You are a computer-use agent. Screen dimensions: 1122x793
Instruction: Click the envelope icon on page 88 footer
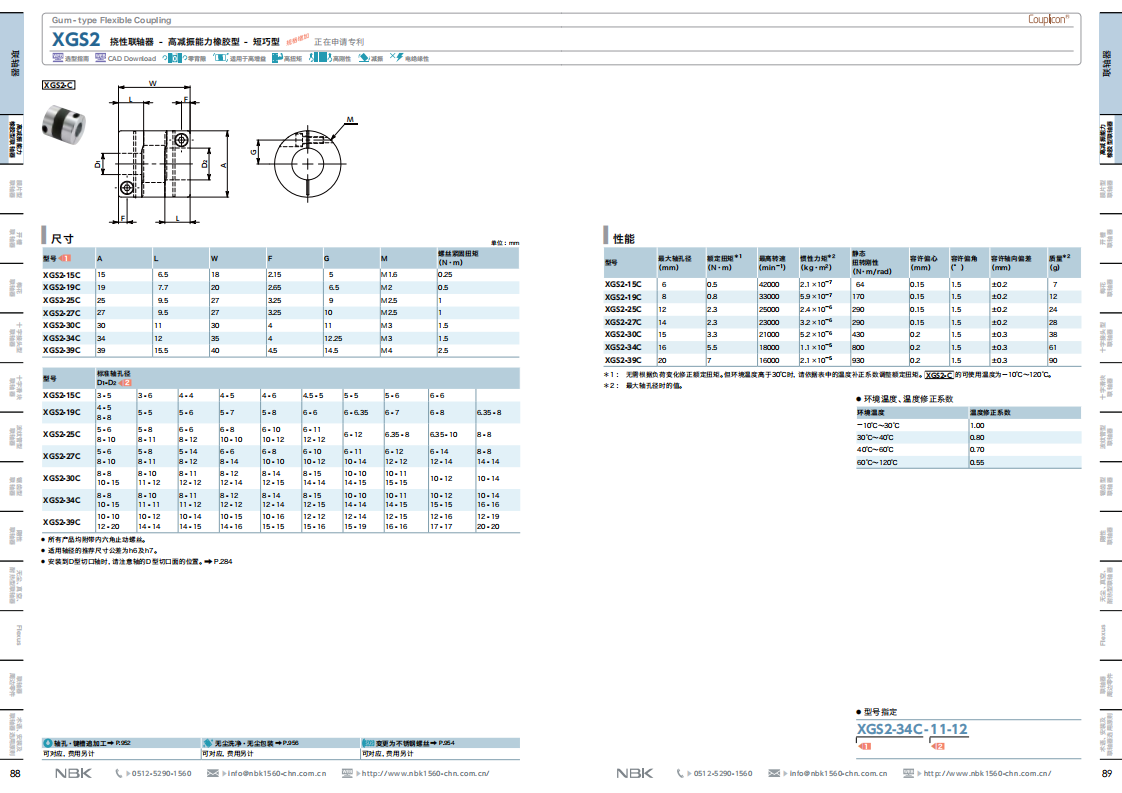213,774
